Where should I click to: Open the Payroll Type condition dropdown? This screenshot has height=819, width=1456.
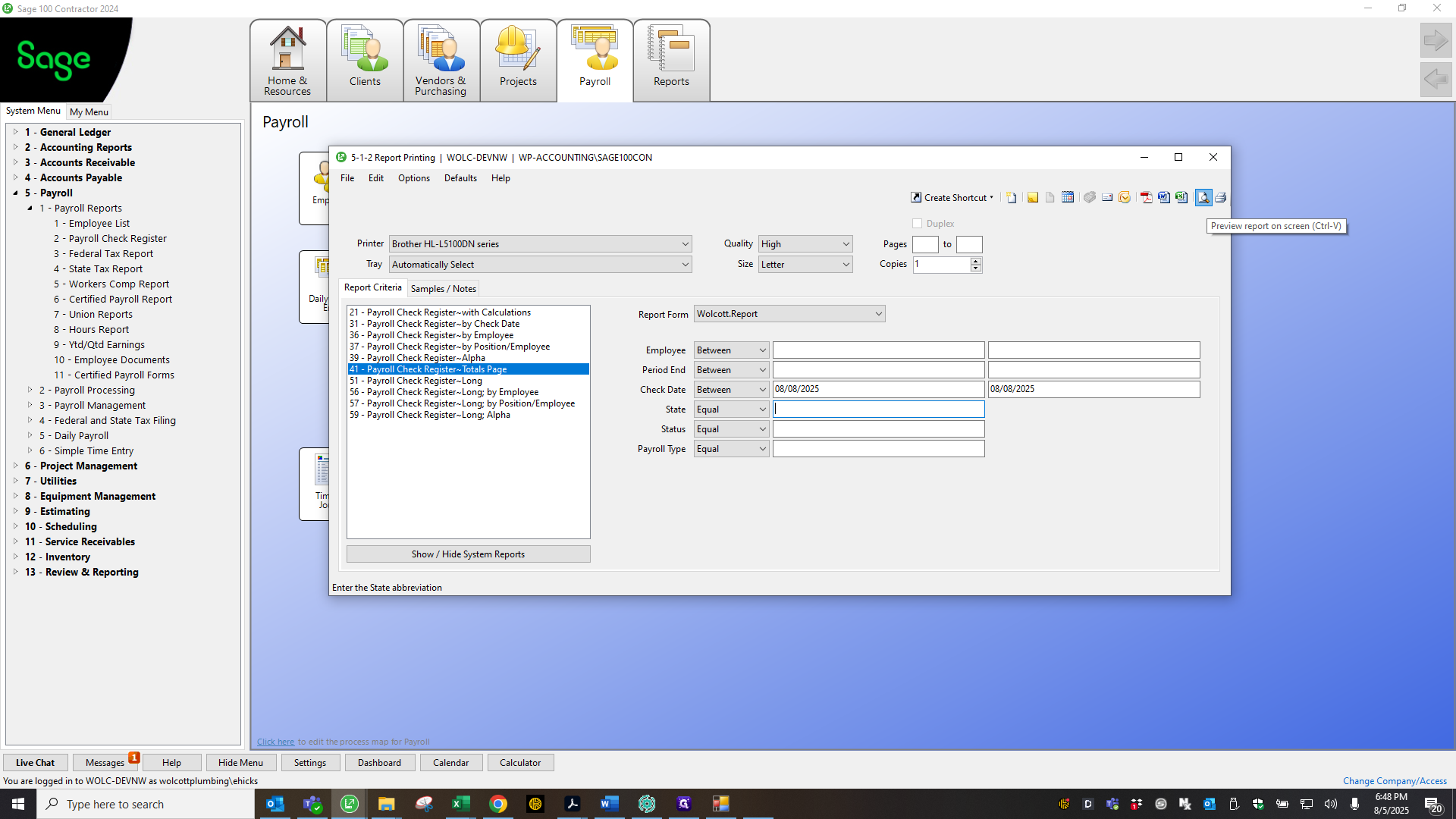click(731, 449)
